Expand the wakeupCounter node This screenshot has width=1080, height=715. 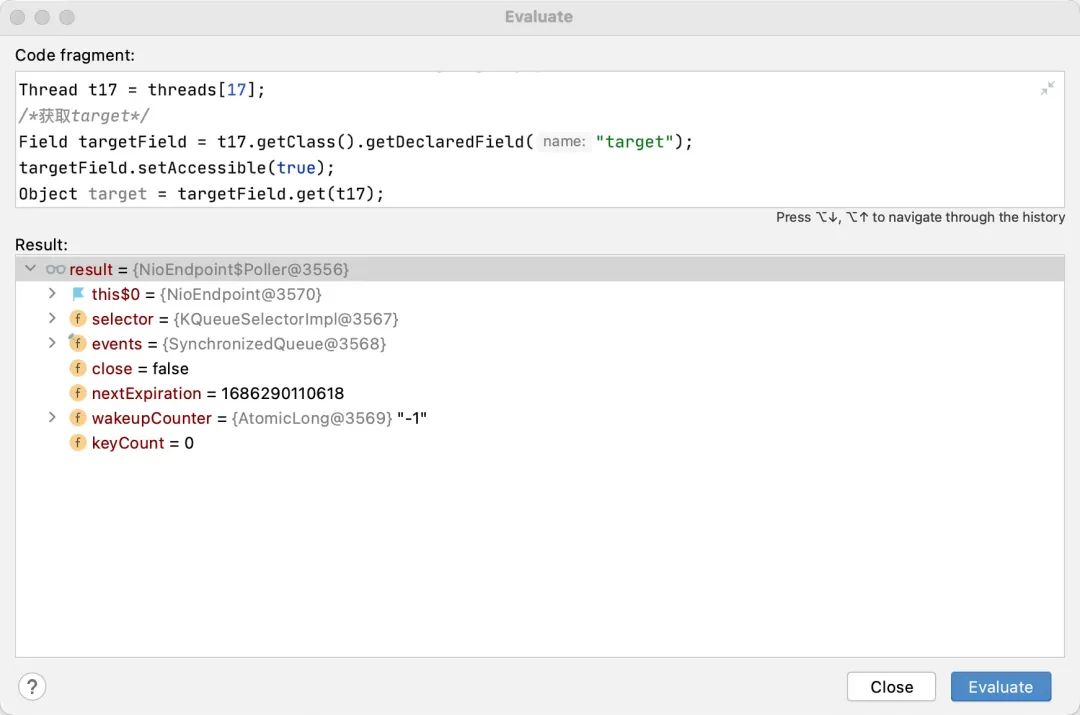[52, 418]
